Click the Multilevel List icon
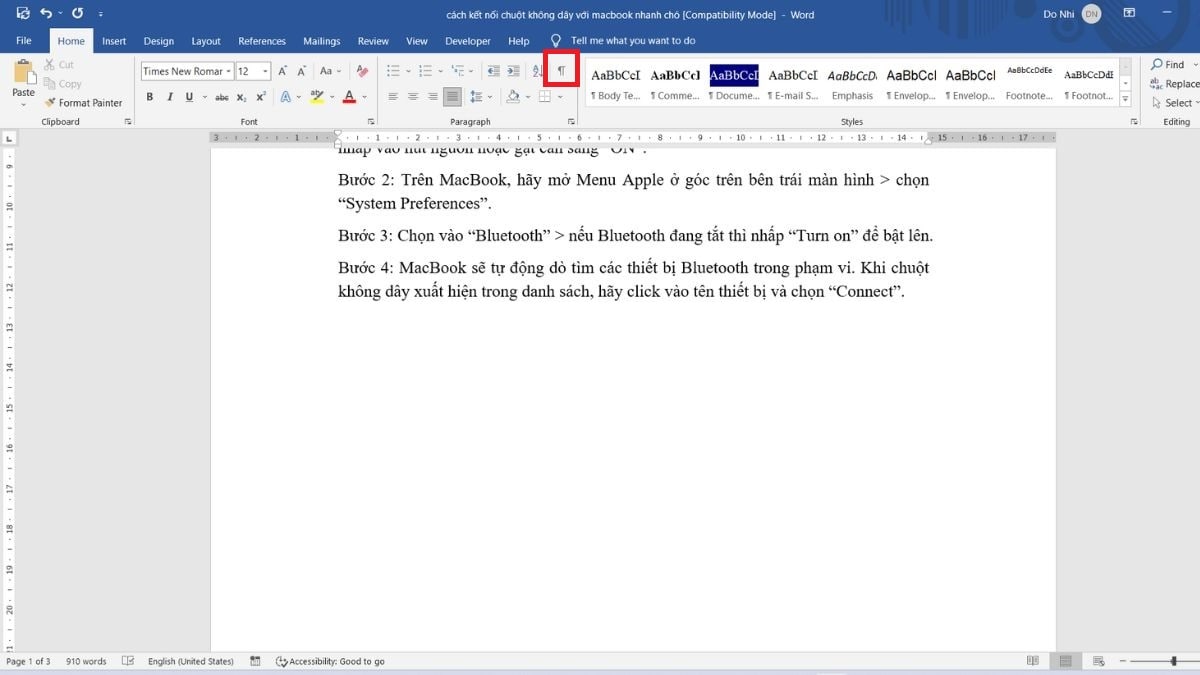The width and height of the screenshot is (1200, 675). [458, 71]
